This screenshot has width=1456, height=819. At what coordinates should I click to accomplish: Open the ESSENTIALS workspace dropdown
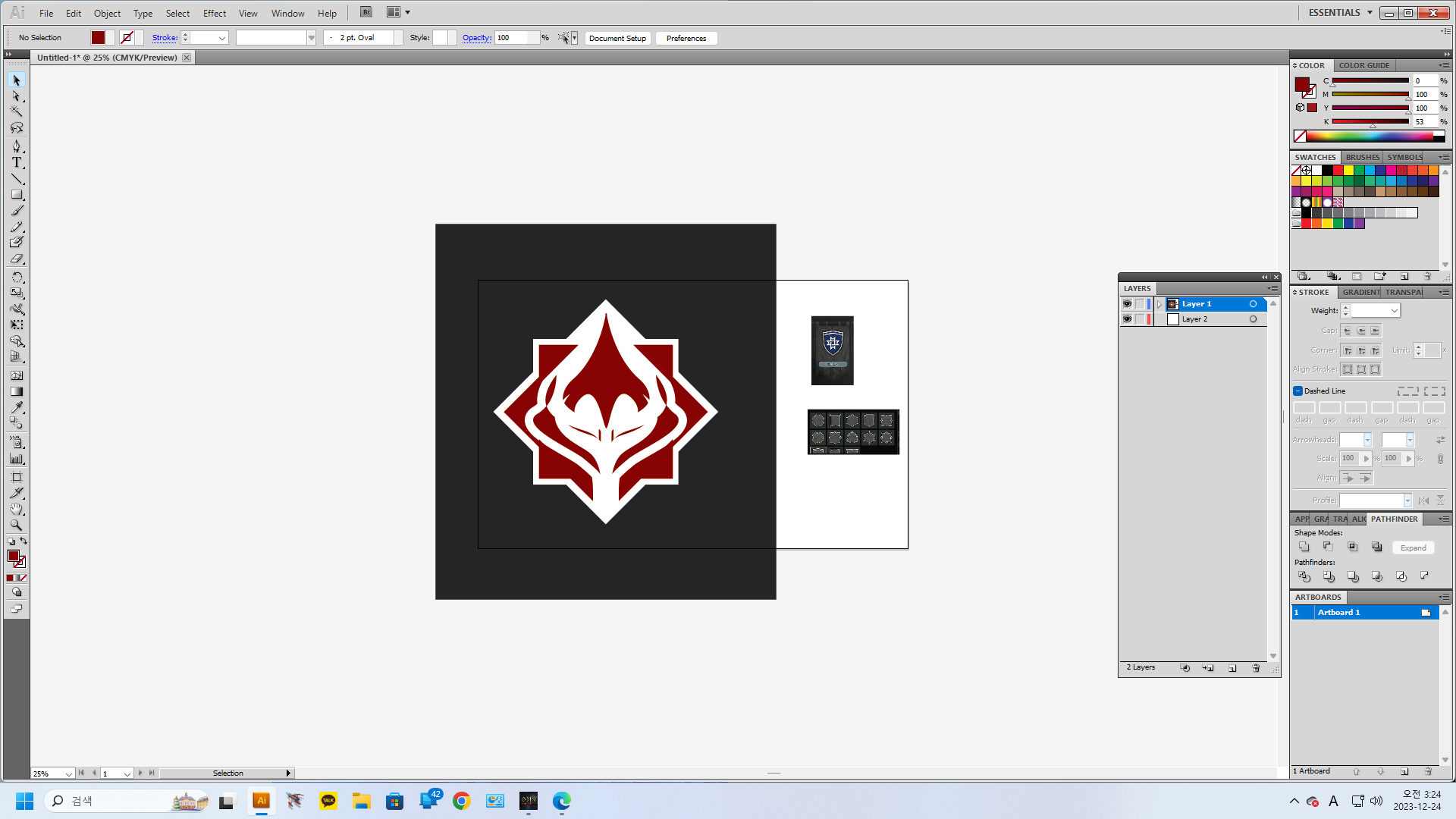click(x=1370, y=13)
